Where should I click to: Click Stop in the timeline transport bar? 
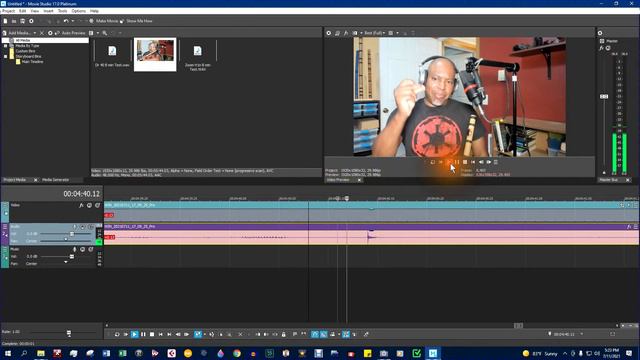pos(152,334)
